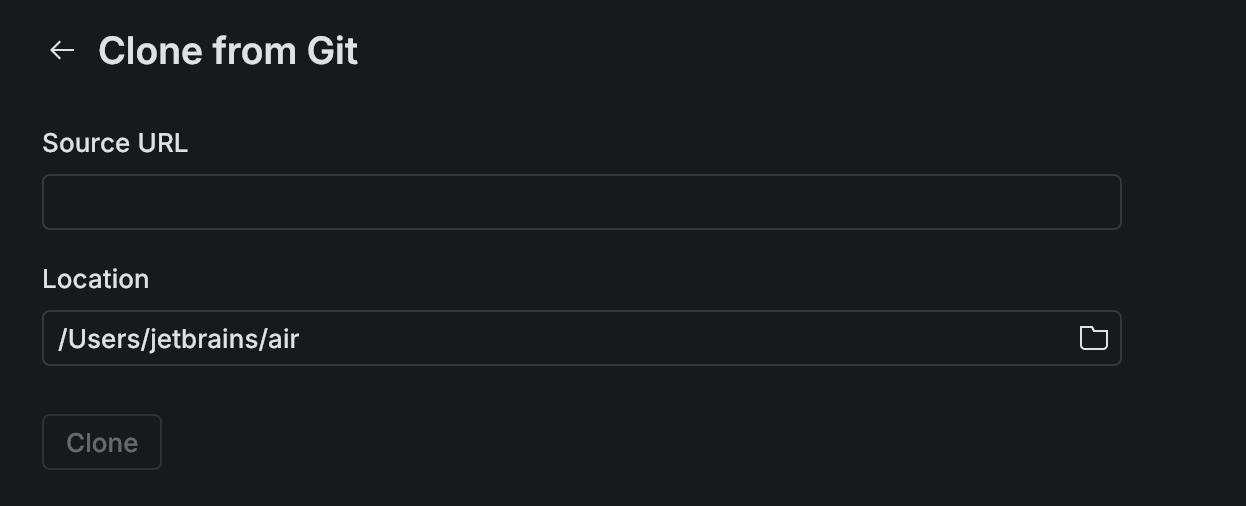The image size is (1246, 506).
Task: Click the "Source URL" label
Action: tap(115, 143)
